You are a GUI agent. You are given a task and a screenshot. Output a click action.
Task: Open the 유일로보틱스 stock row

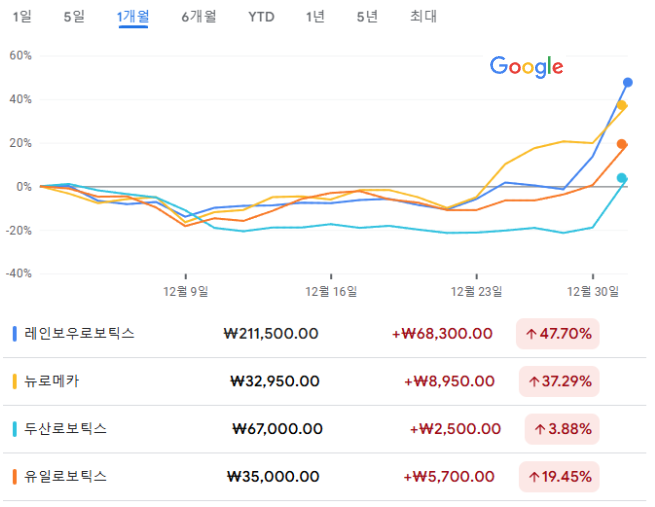click(x=325, y=477)
